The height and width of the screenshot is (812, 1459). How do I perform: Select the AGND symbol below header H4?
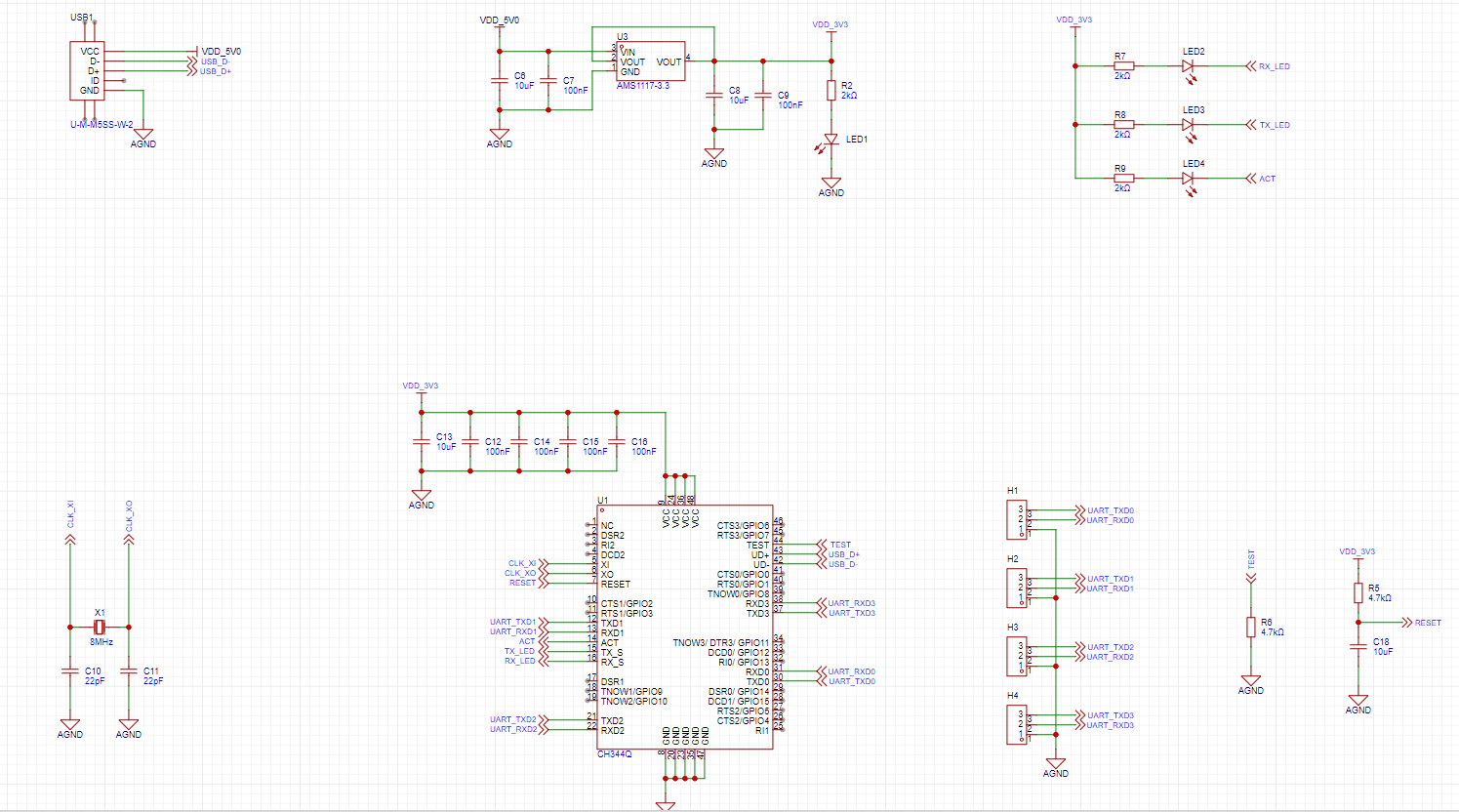tap(1056, 767)
